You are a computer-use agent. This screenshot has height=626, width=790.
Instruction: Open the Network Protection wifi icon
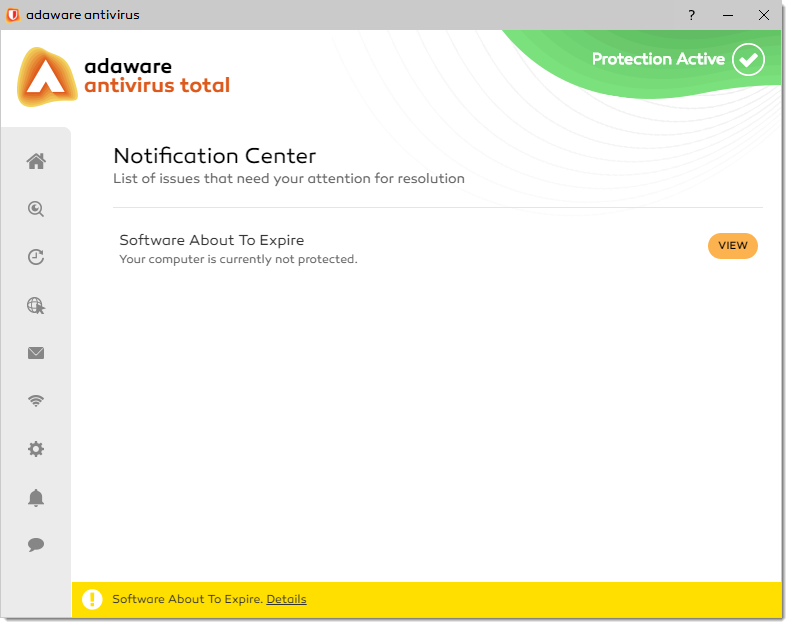[36, 401]
